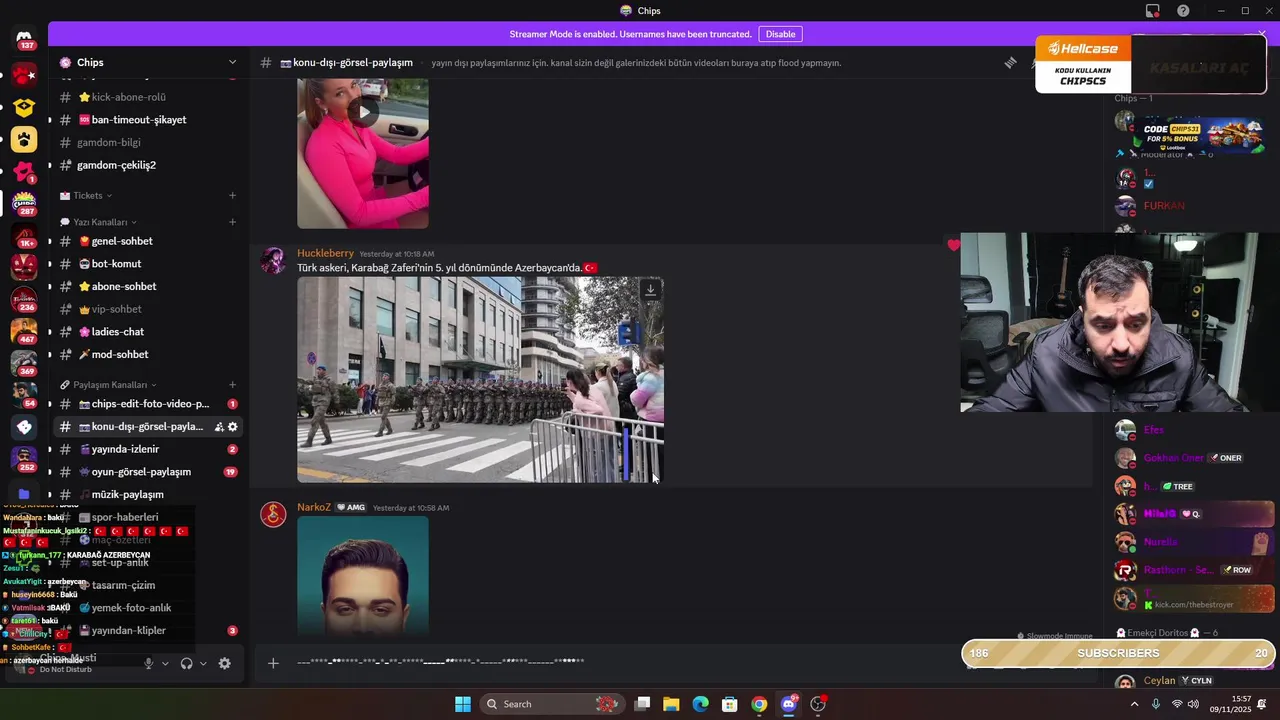Open the gamdom-çekiliş2 channel
1280x720 pixels.
point(148,165)
